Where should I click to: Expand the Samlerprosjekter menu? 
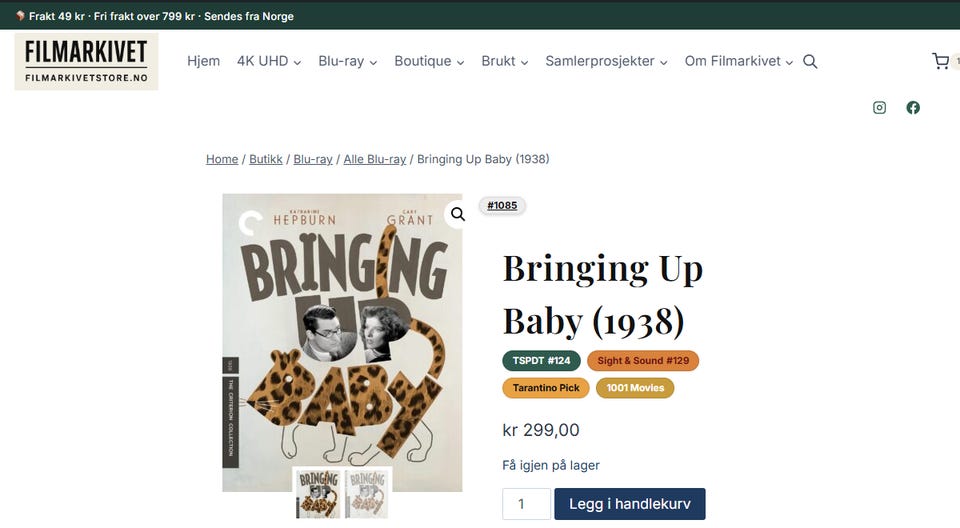[x=606, y=62]
